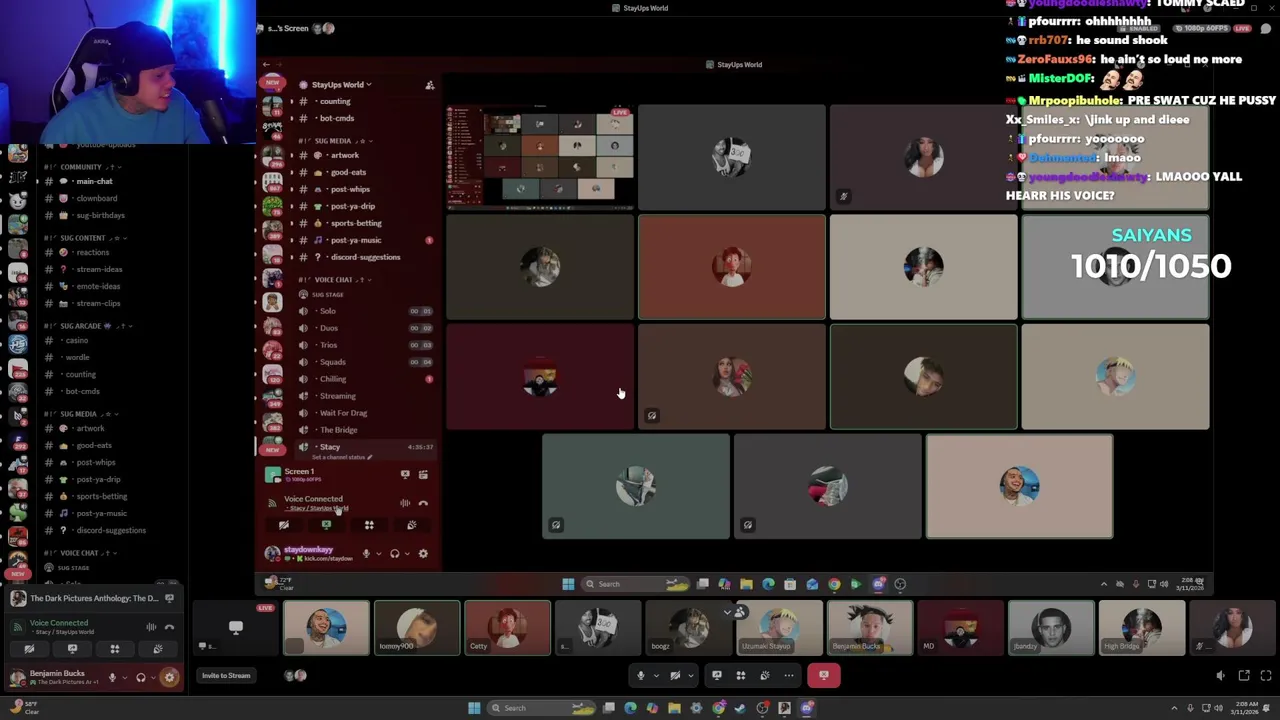Image resolution: width=1280 pixels, height=720 pixels.
Task: Open staydownkayy settings gear in streamed Discord
Action: [x=423, y=553]
